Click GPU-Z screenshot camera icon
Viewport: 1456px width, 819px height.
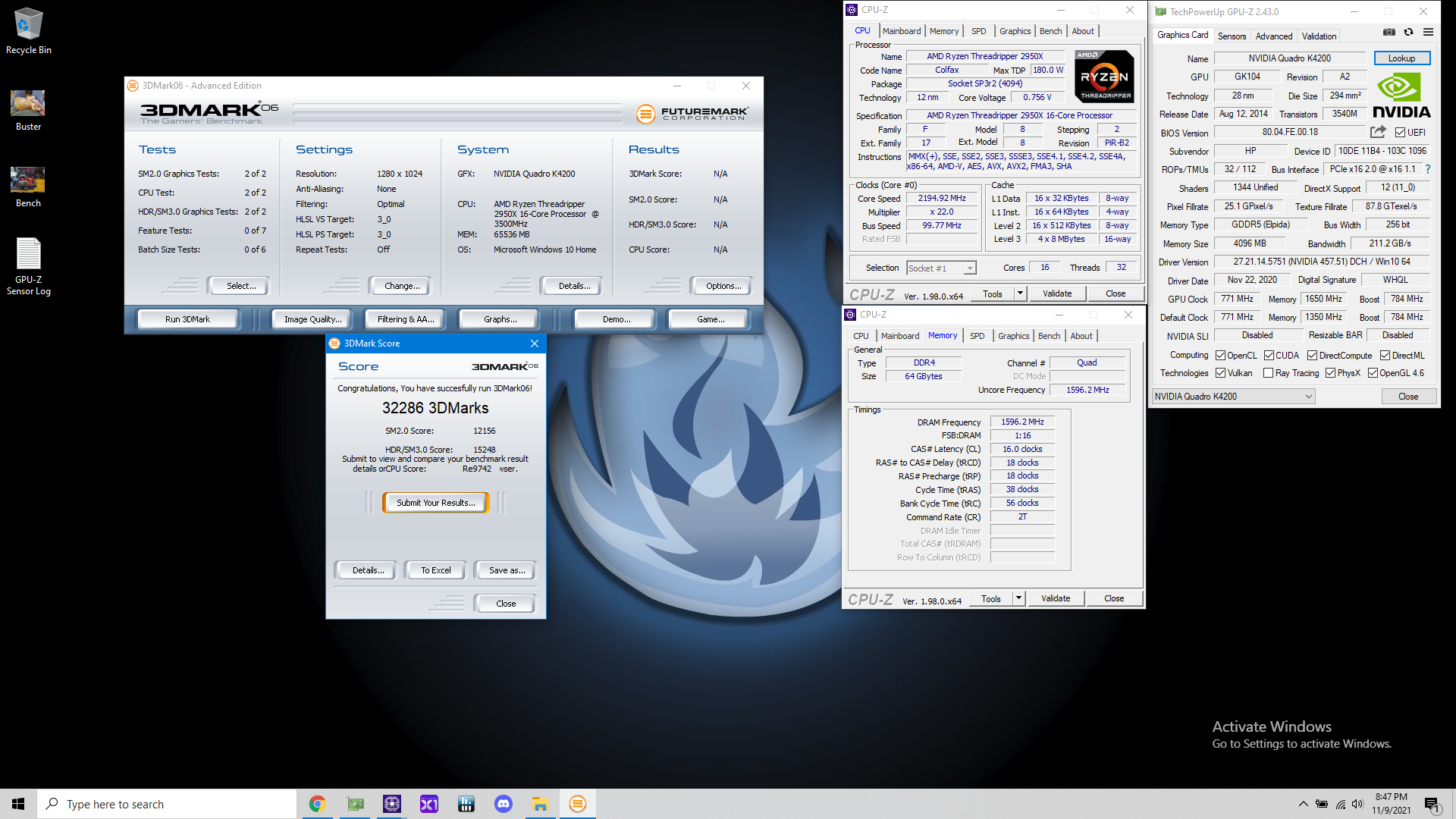click(1389, 32)
